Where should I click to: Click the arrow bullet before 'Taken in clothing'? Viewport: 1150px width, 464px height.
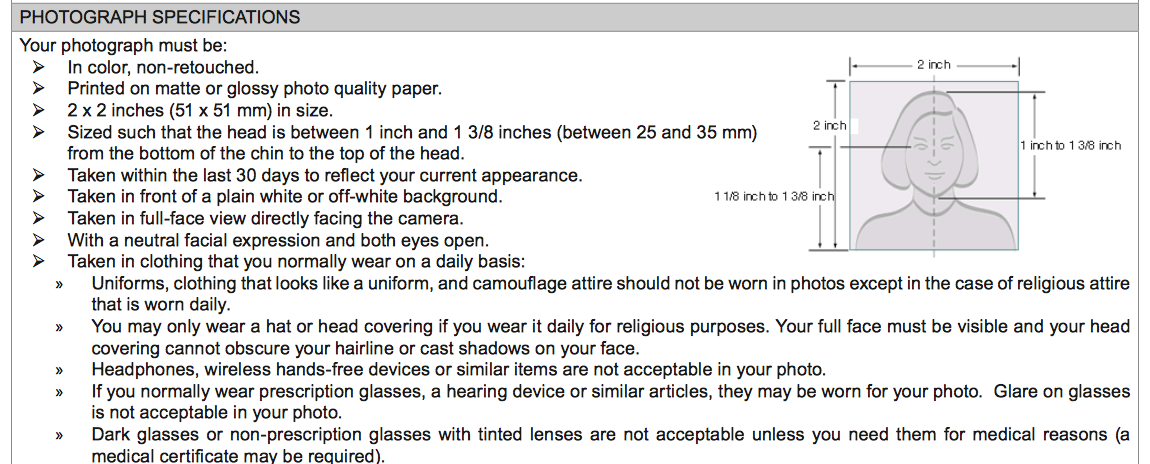[39, 262]
